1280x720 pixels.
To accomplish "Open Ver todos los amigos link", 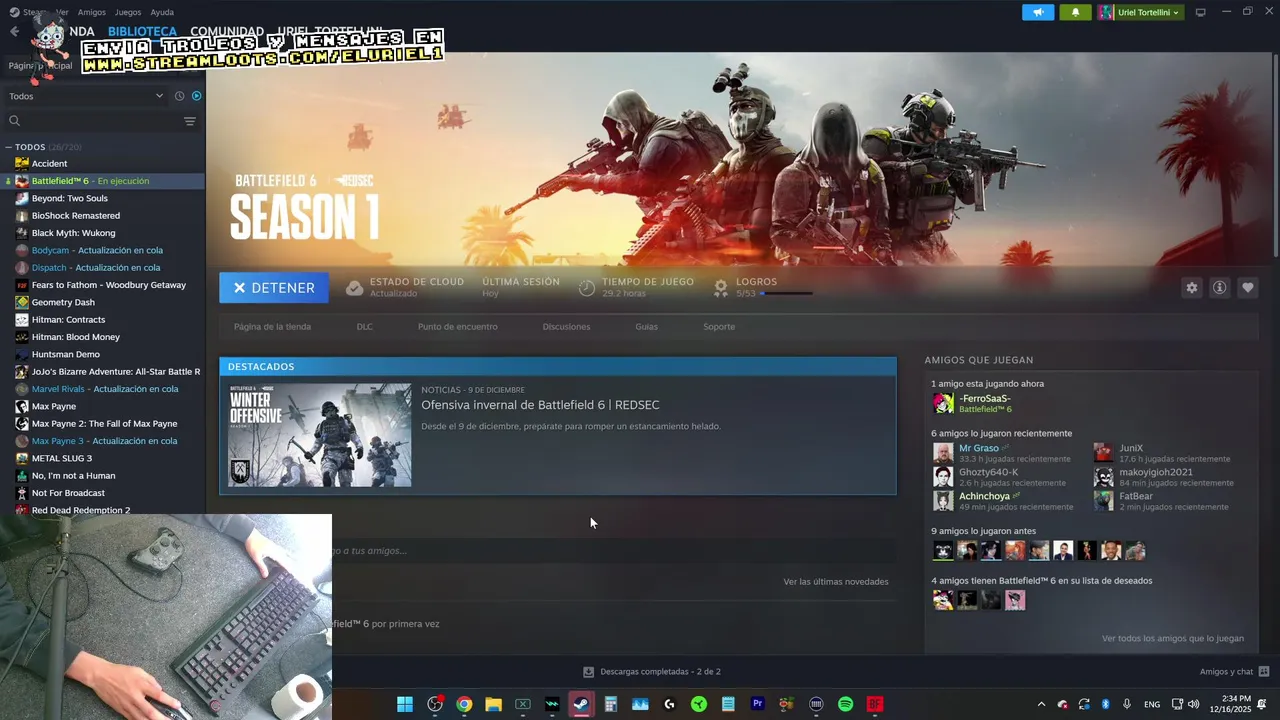I will (x=1173, y=638).
